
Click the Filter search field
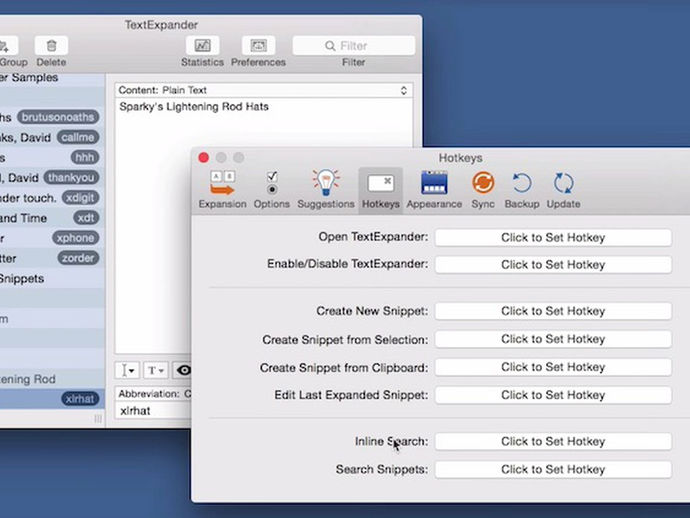pyautogui.click(x=353, y=46)
